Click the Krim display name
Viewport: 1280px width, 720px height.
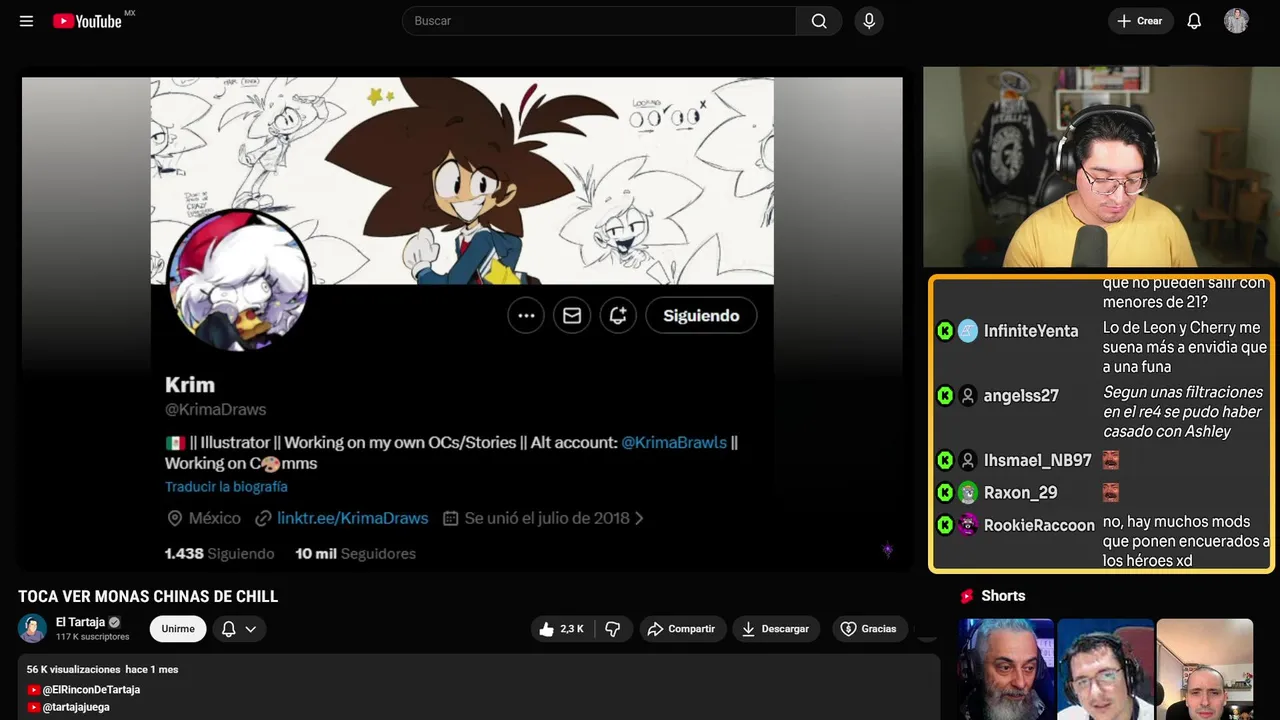point(190,385)
